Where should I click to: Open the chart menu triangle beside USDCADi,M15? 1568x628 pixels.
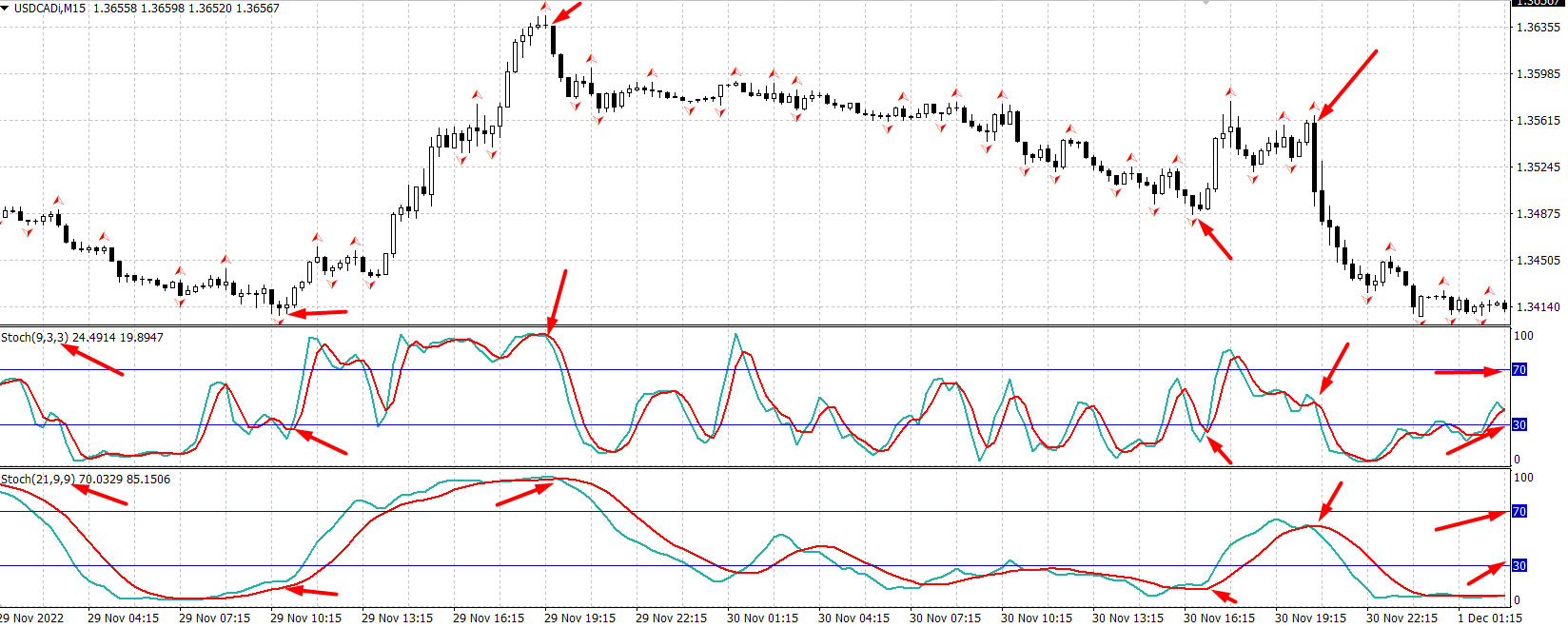click(6, 8)
